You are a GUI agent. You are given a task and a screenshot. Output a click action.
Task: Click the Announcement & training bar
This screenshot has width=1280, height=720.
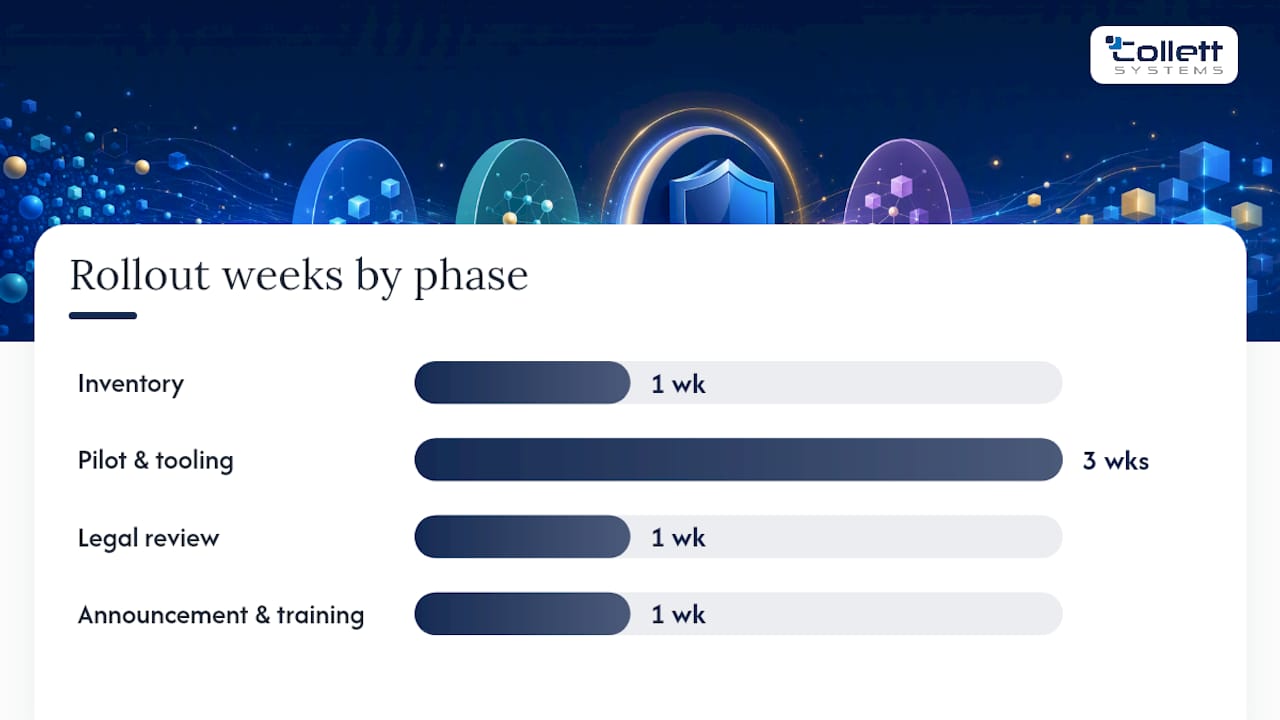pyautogui.click(x=738, y=614)
